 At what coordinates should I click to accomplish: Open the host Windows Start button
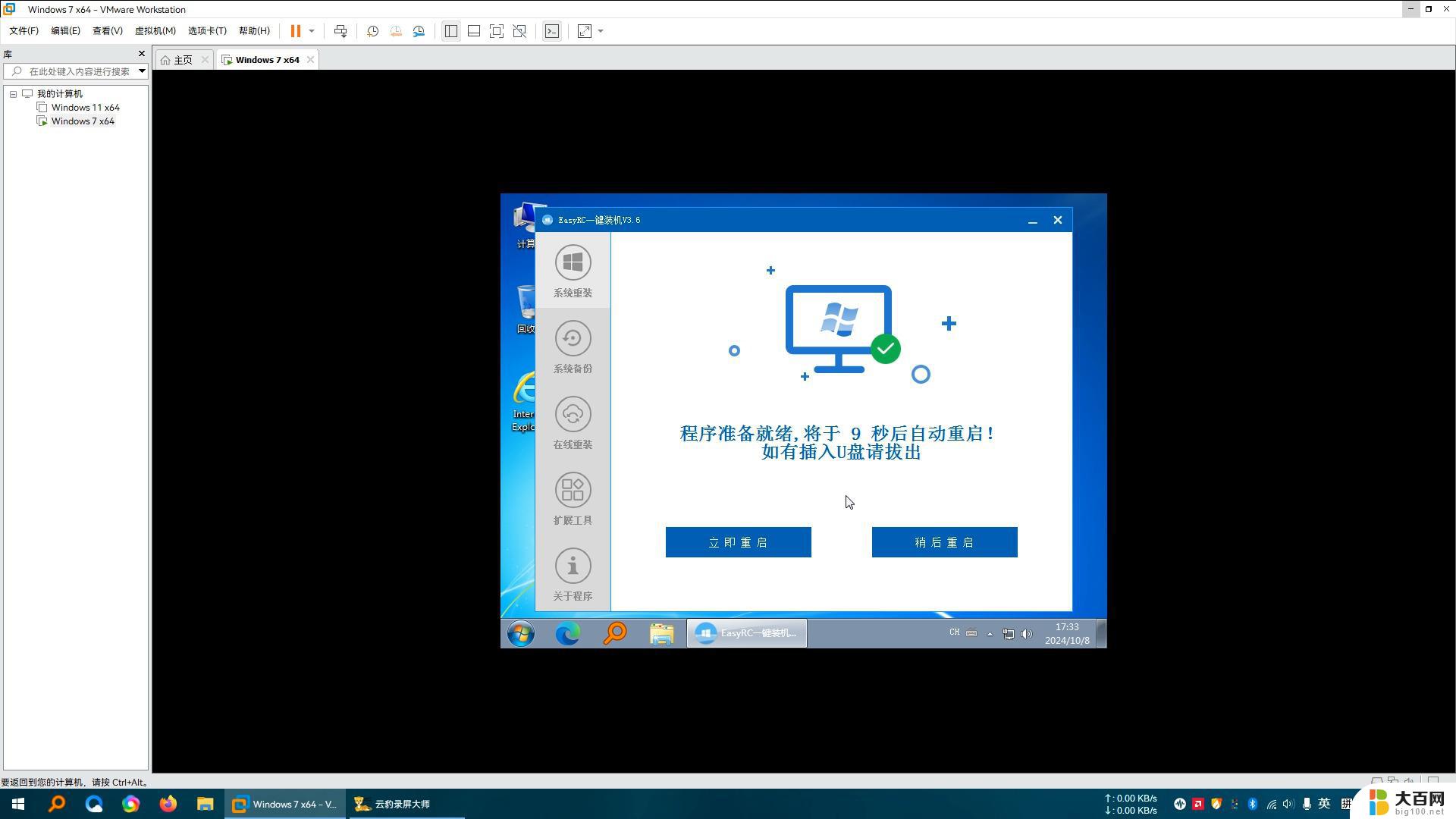[18, 804]
